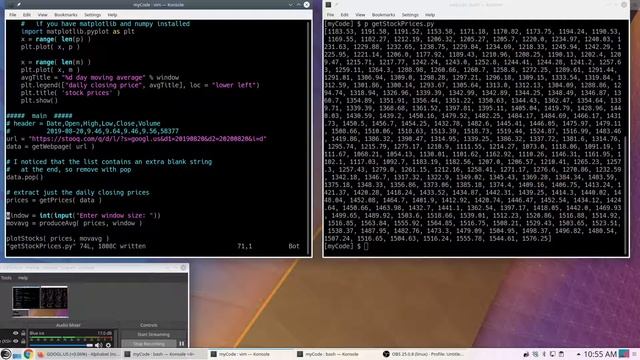Image resolution: width=640 pixels, height=360 pixels.
Task: Click the url assignment line in vim
Action: pos(136,139)
